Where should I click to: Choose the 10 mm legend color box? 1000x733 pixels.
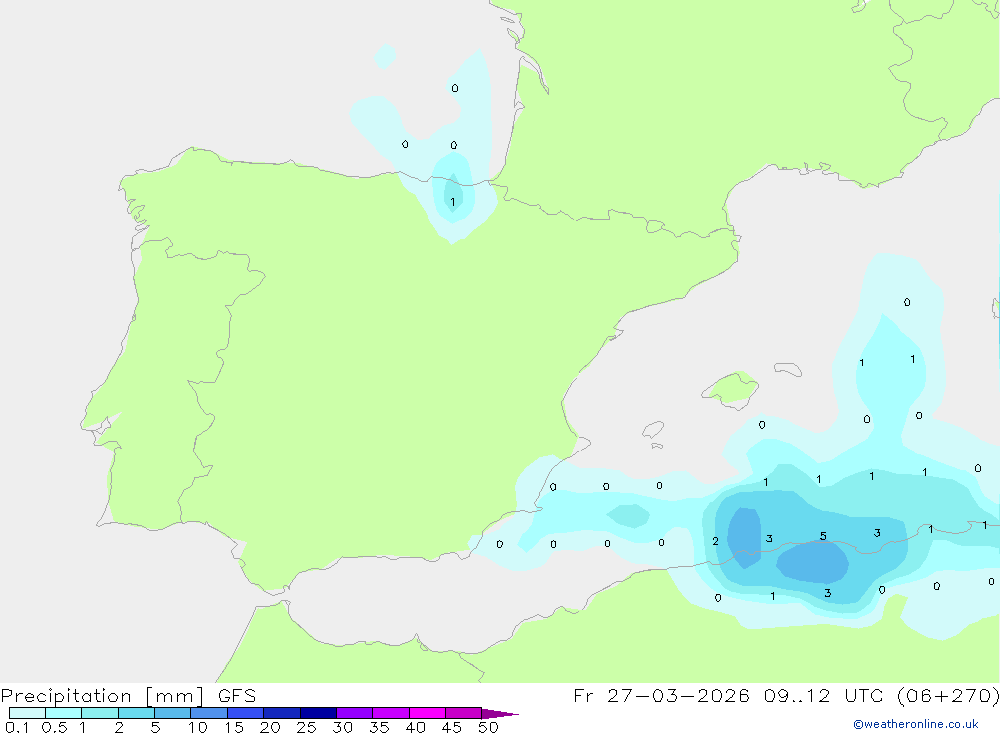coord(209,713)
